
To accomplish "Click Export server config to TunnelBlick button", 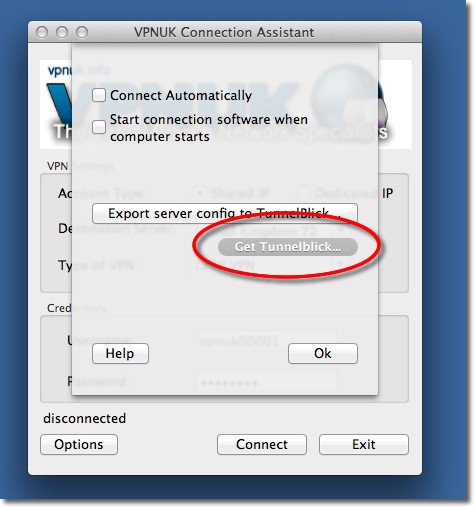I will click(x=225, y=213).
